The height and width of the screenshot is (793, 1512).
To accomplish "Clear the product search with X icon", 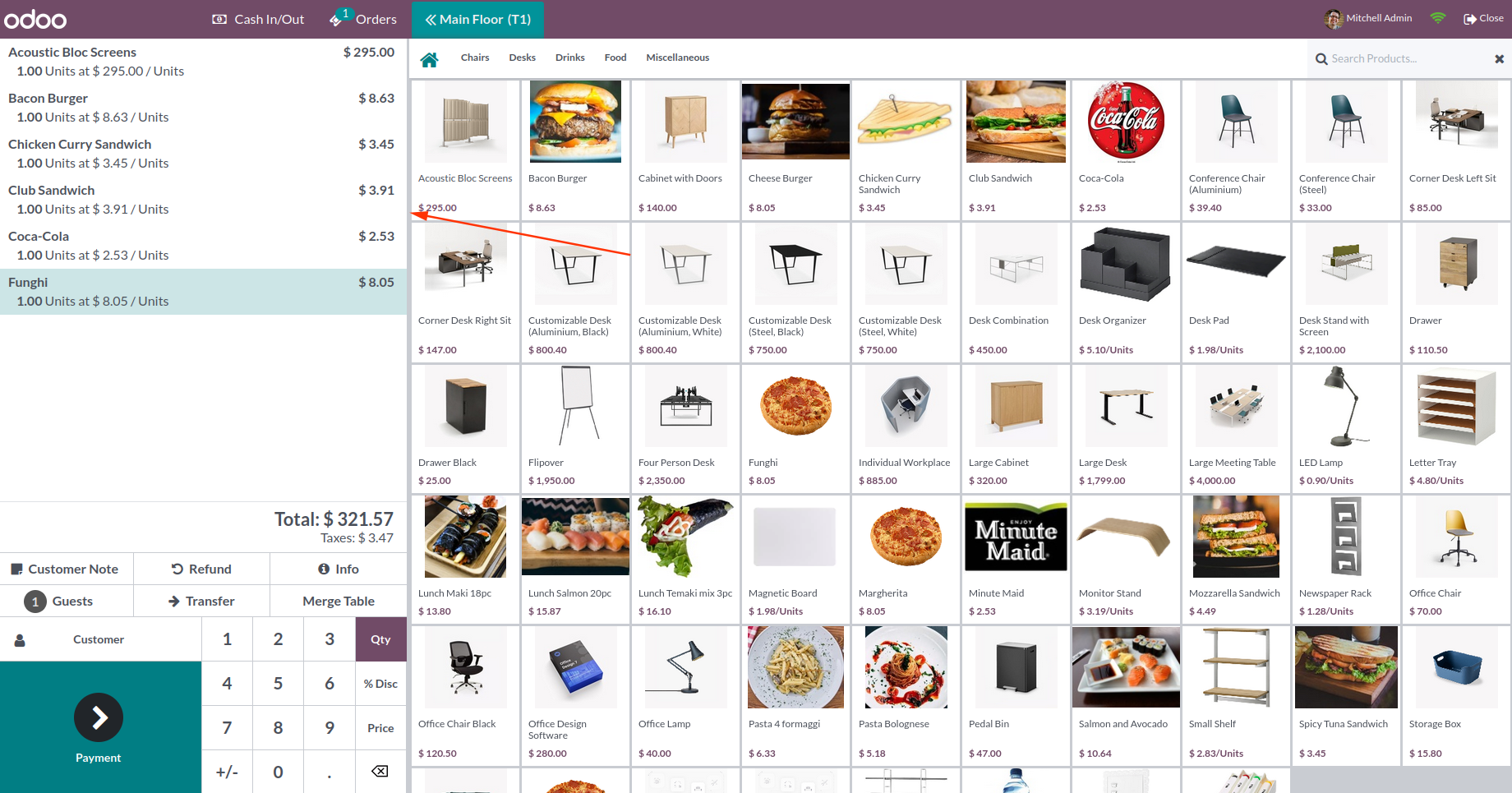I will point(1499,59).
